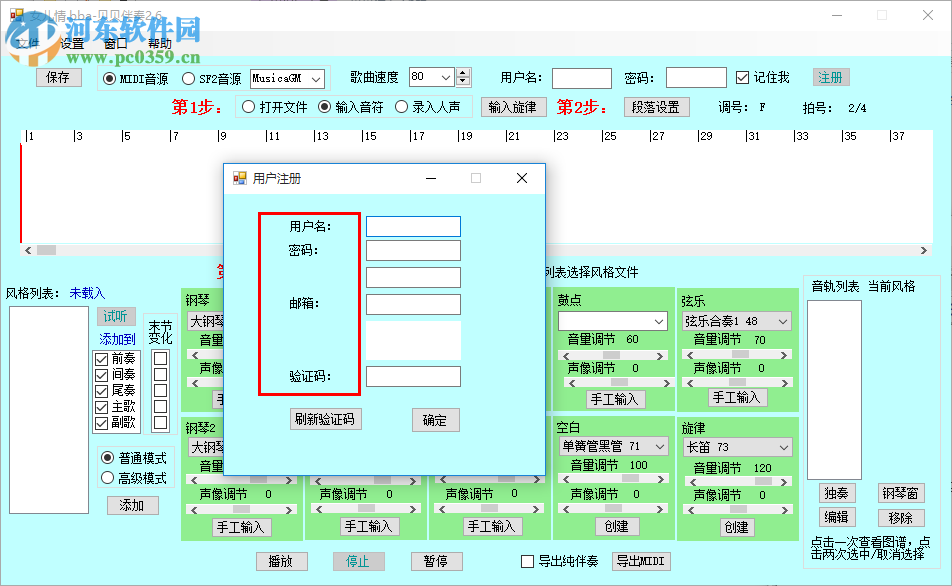
Task: Select the 录入人声 input mode
Action: [x=400, y=107]
